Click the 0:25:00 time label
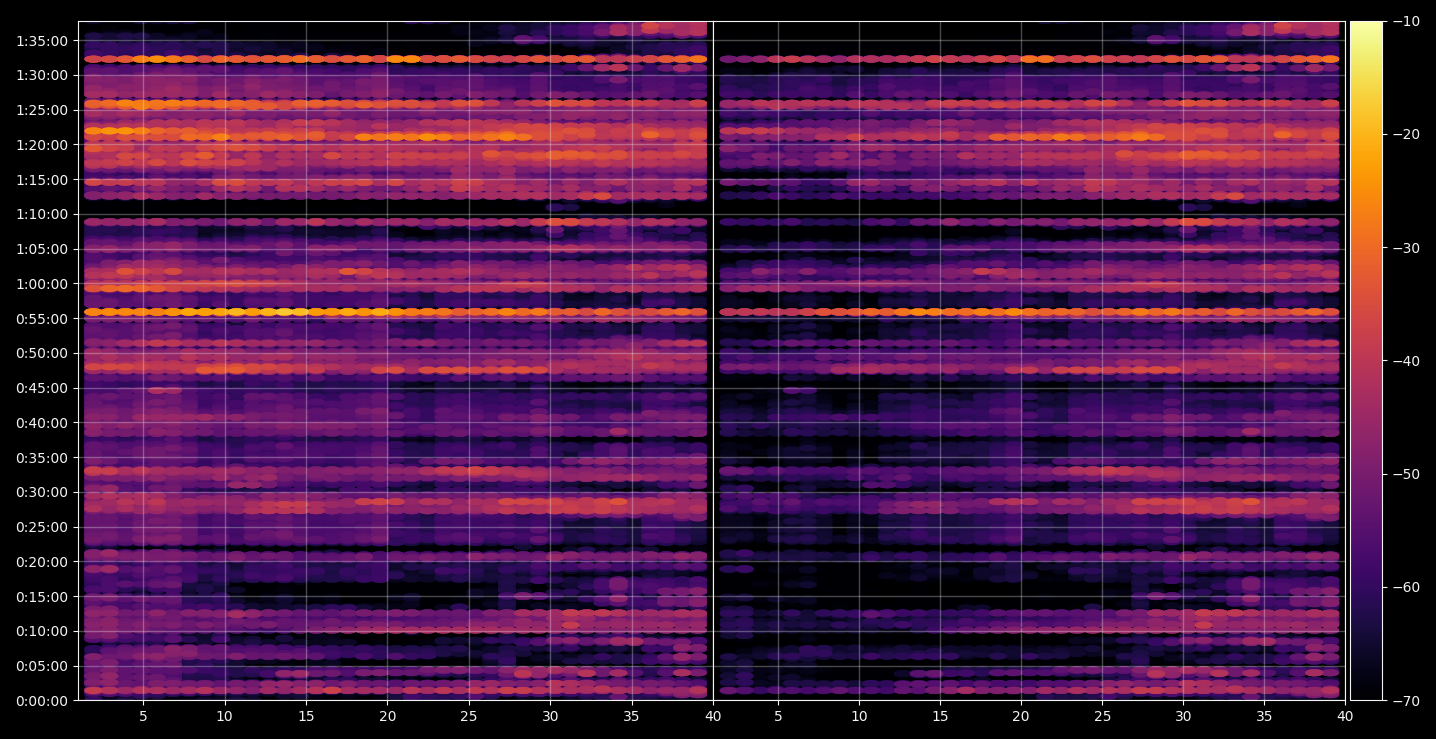This screenshot has width=1436, height=739. [42, 527]
